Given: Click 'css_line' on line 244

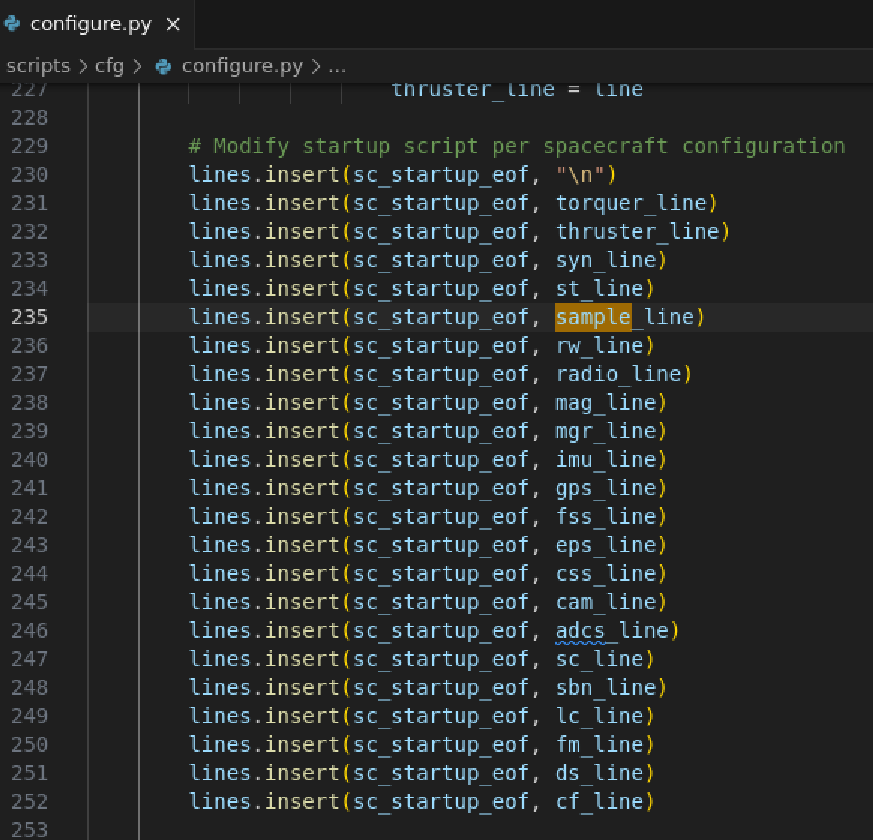Looking at the screenshot, I should (606, 573).
